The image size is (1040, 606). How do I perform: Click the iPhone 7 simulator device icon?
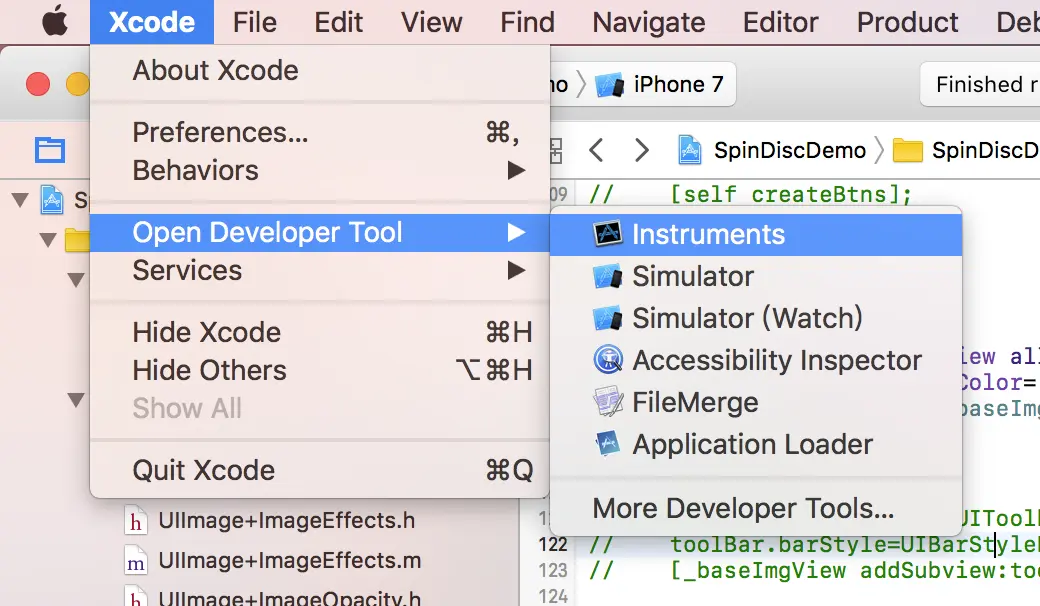[610, 85]
